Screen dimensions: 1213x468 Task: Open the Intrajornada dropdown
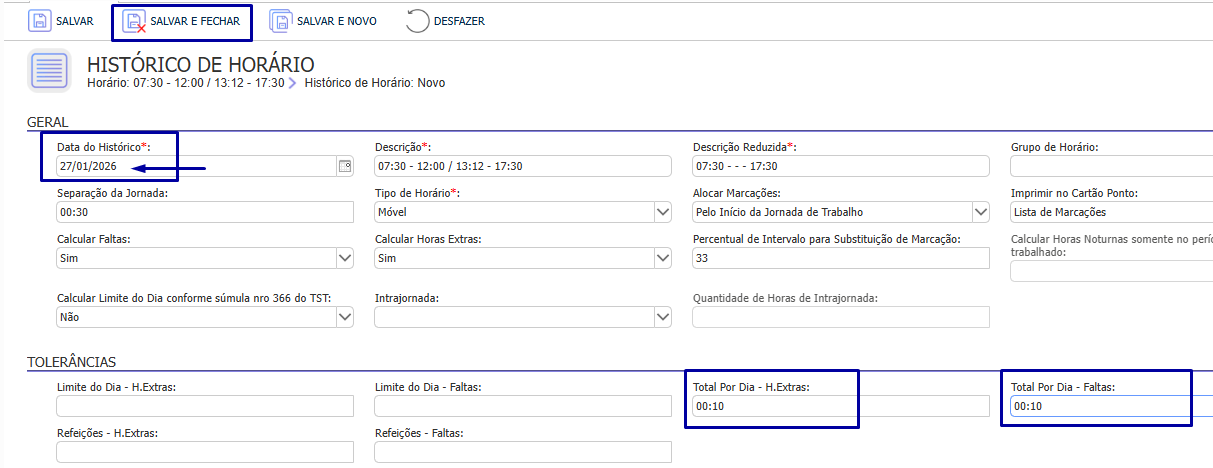(662, 317)
